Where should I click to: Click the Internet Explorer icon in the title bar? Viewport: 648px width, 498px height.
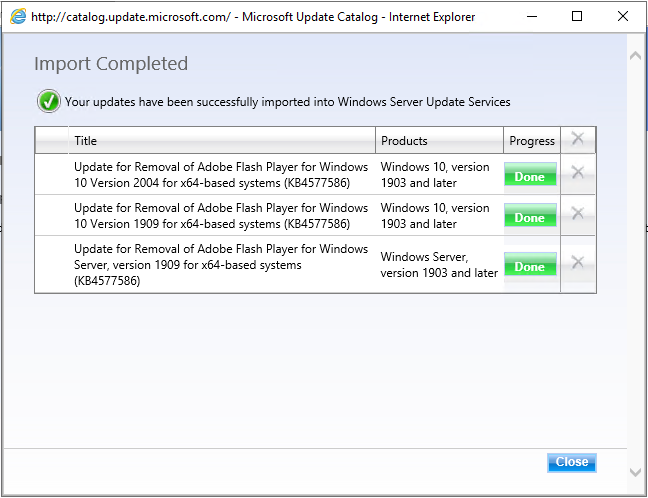point(18,17)
